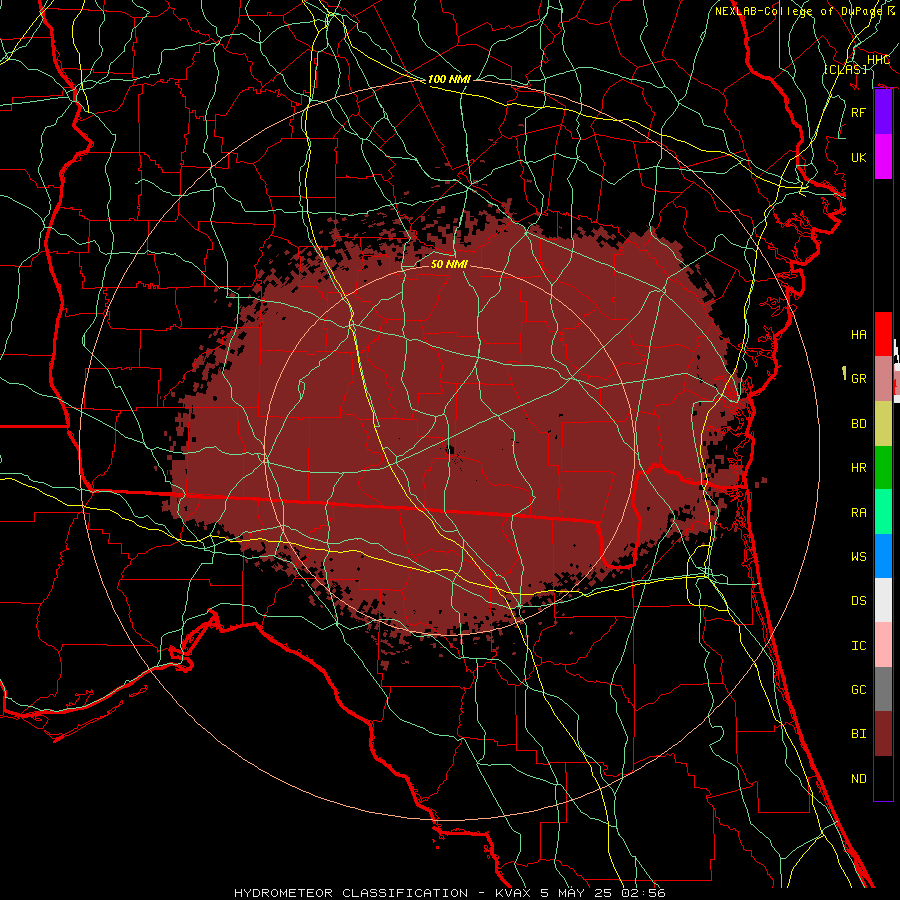The width and height of the screenshot is (900, 900).
Task: Click the 'RF' legend label
Action: coord(858,112)
